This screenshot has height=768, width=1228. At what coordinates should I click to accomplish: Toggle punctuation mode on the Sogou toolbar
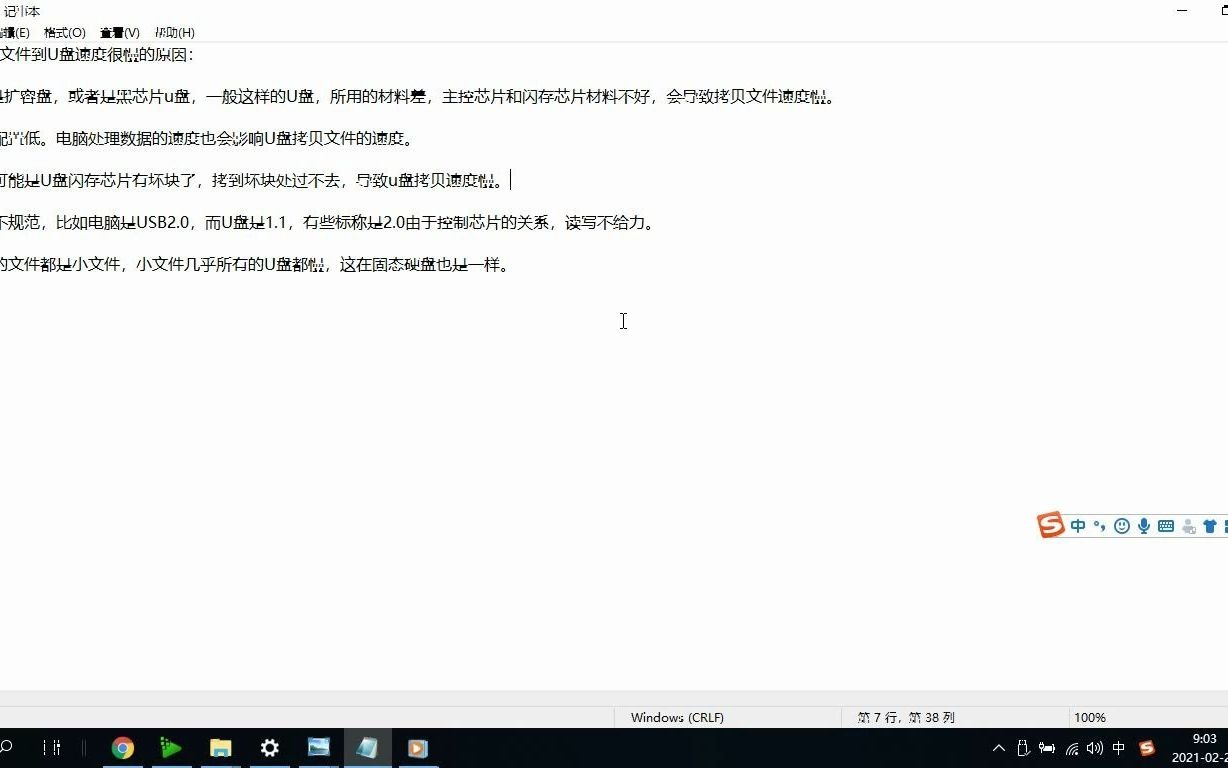pyautogui.click(x=1100, y=525)
